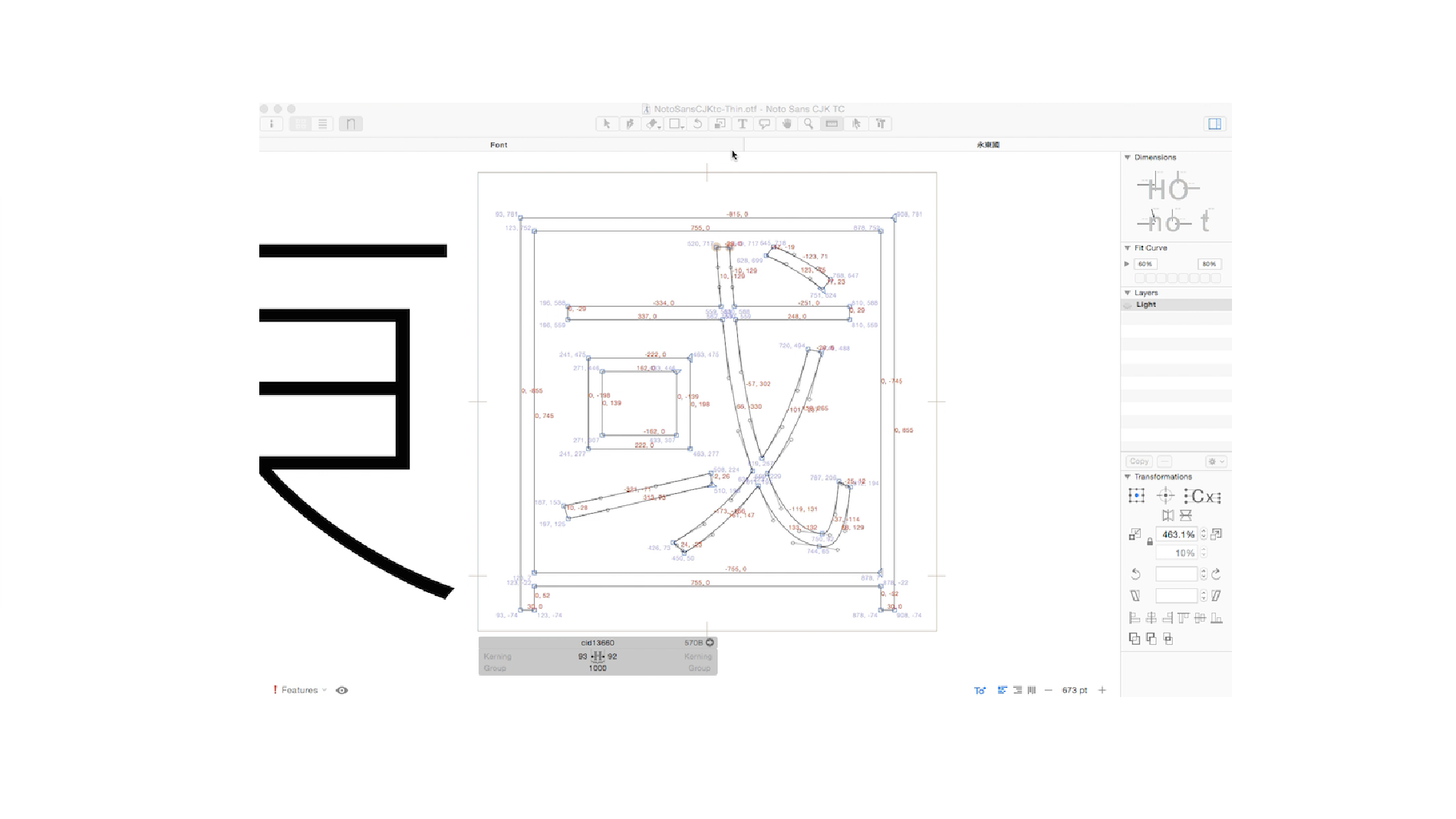The width and height of the screenshot is (1456, 819).
Task: Switch to the Font tab
Action: point(499,144)
